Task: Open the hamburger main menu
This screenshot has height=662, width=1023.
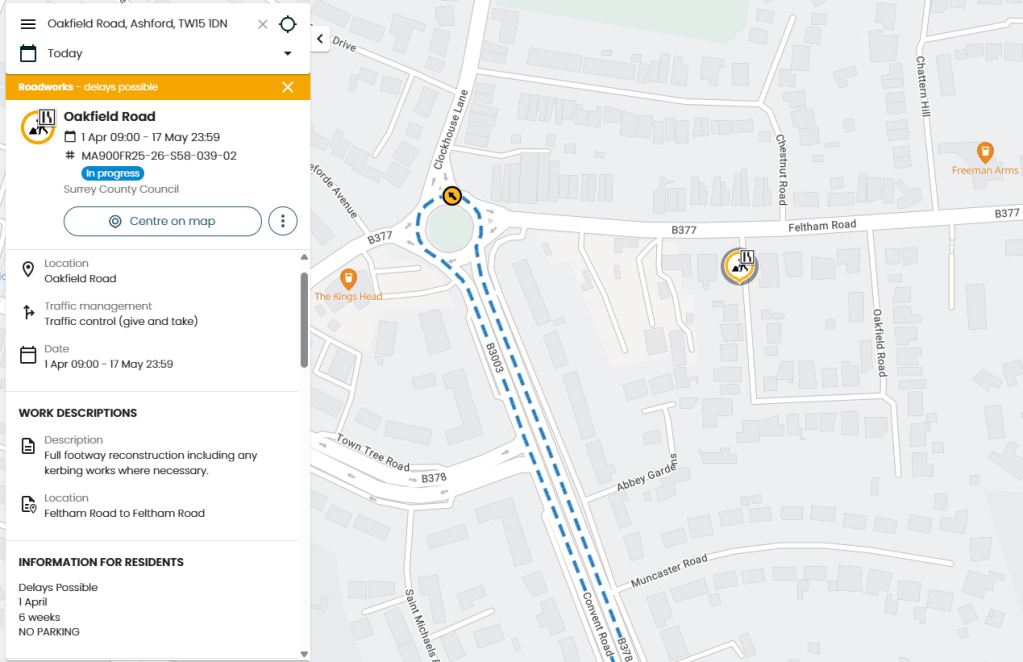Action: [28, 24]
